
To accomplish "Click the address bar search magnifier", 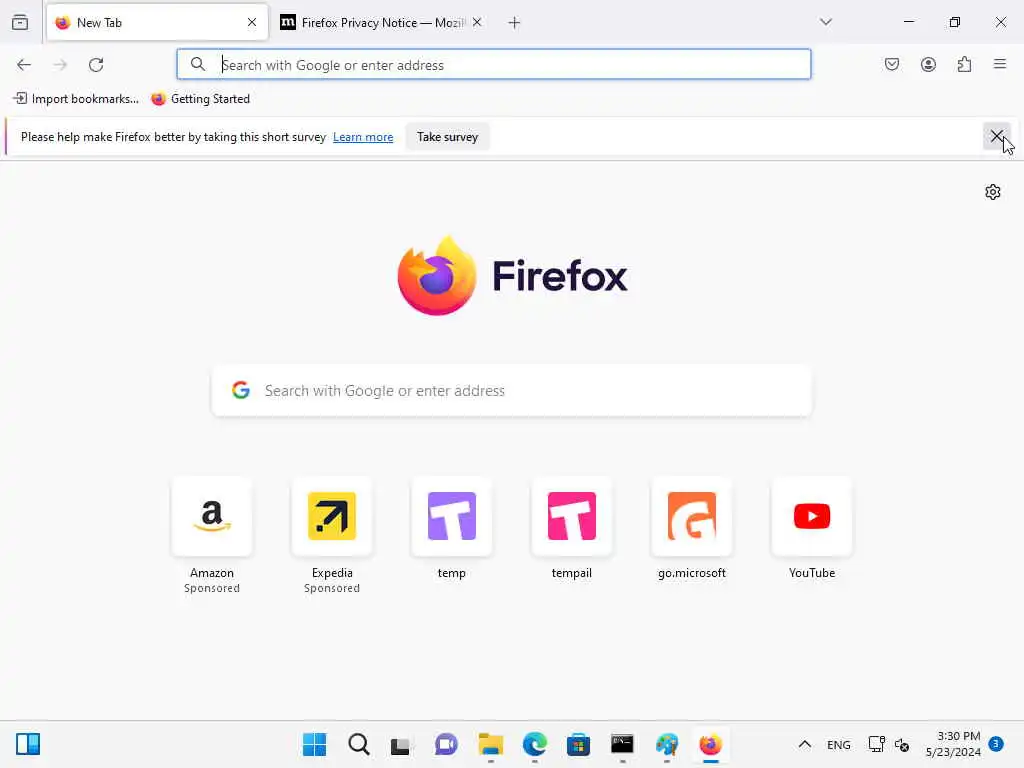I will coord(198,64).
